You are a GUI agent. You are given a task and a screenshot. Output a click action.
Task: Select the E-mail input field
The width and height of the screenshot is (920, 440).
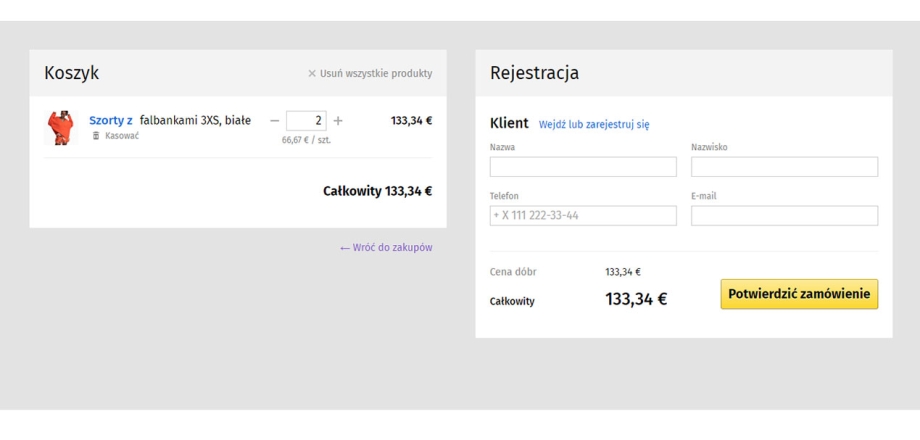784,216
